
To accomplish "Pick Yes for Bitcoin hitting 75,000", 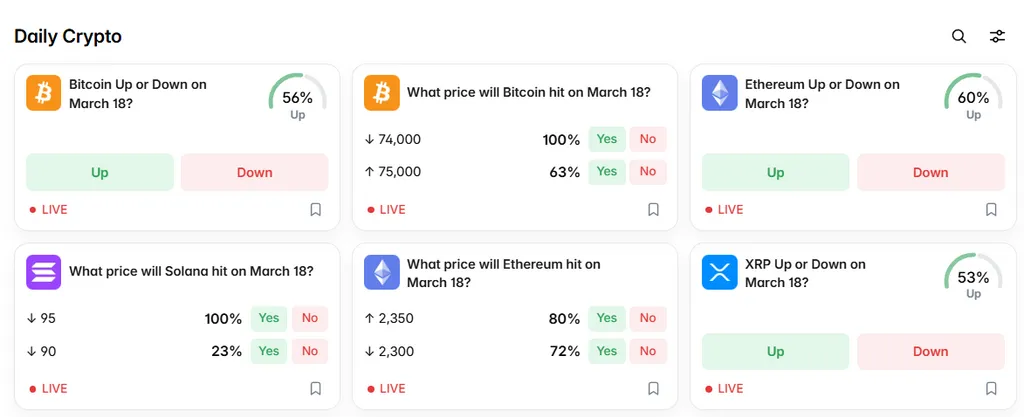I will [x=607, y=172].
